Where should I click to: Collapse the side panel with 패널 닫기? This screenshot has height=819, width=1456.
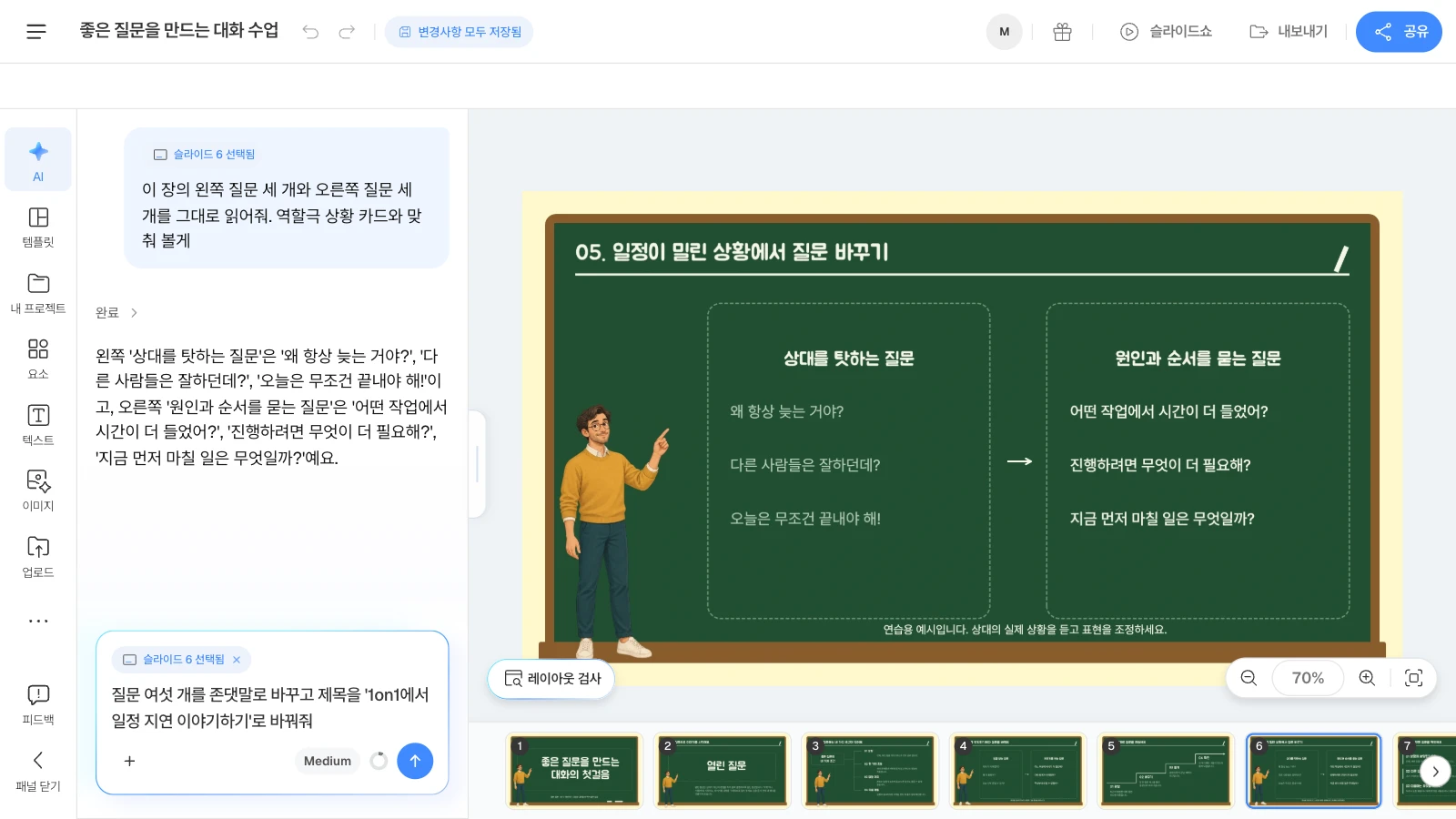click(38, 771)
